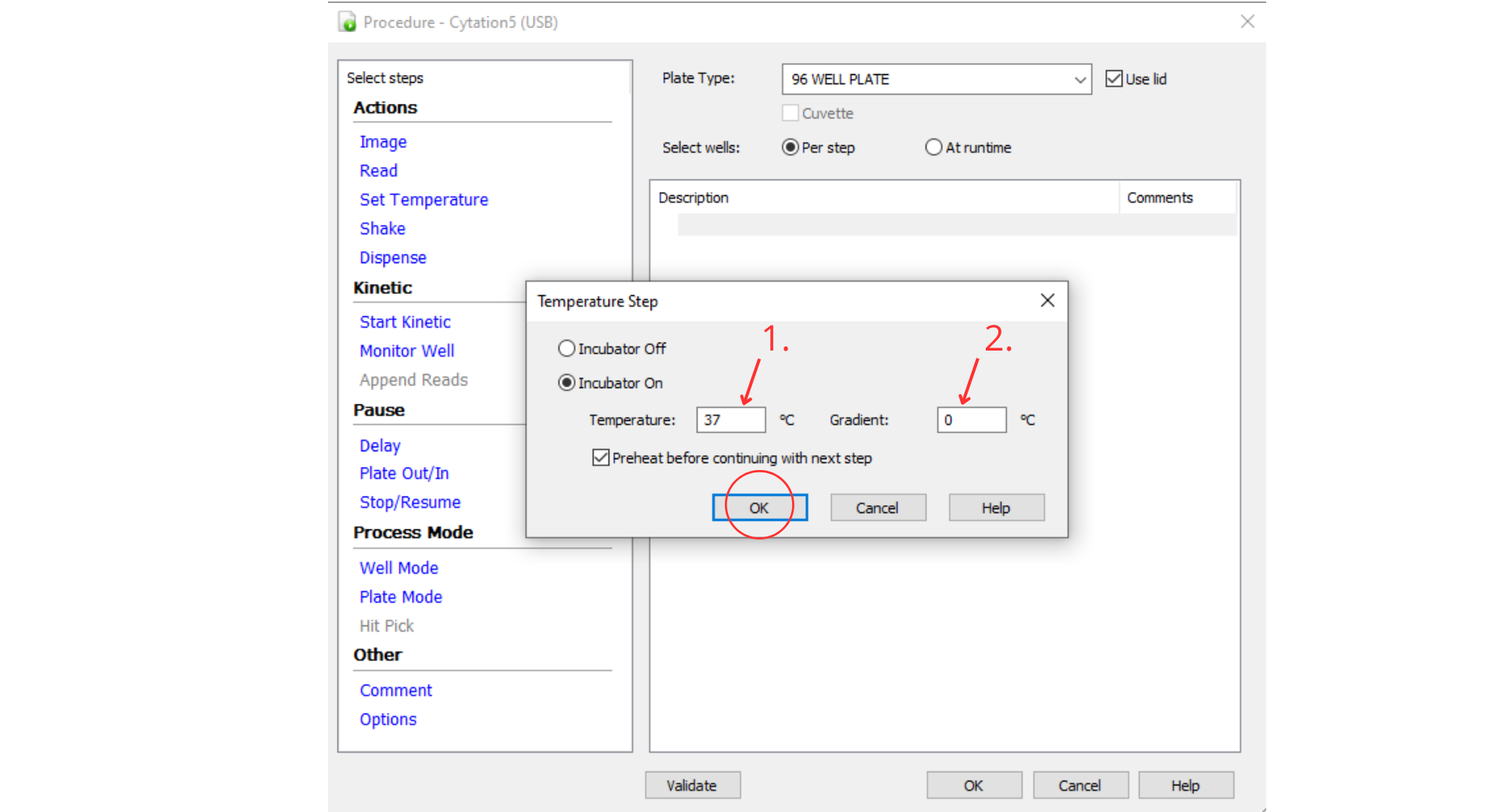Click the Procedure window title icon

(x=348, y=22)
